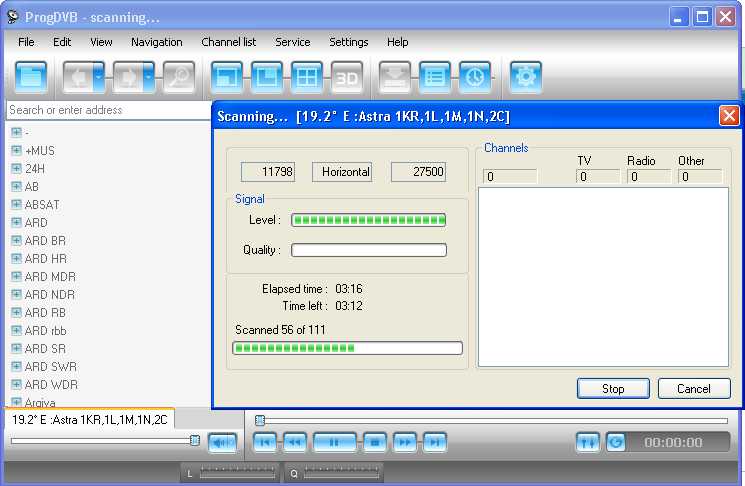
Task: Open the View menu
Action: coord(101,42)
